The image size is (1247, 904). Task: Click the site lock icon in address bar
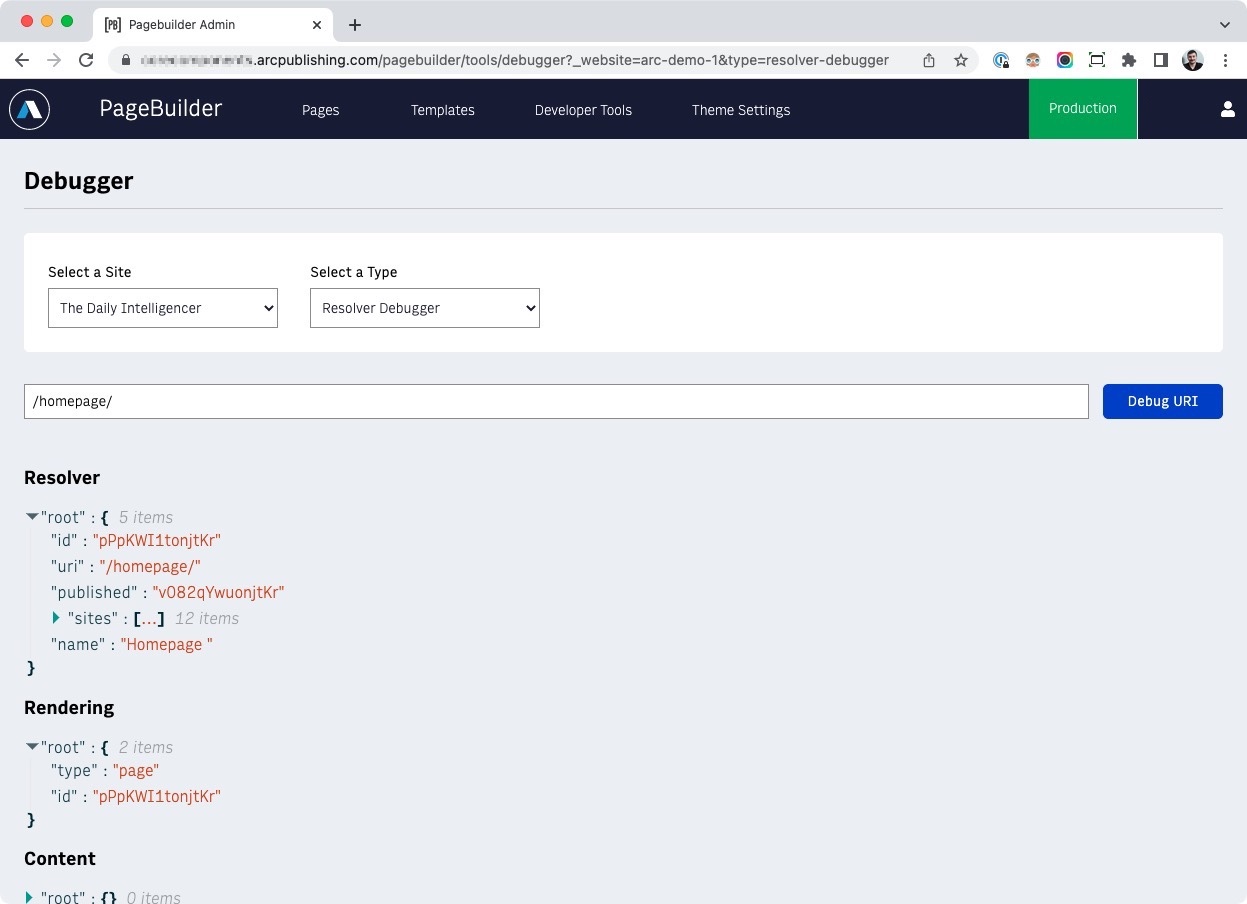point(125,60)
